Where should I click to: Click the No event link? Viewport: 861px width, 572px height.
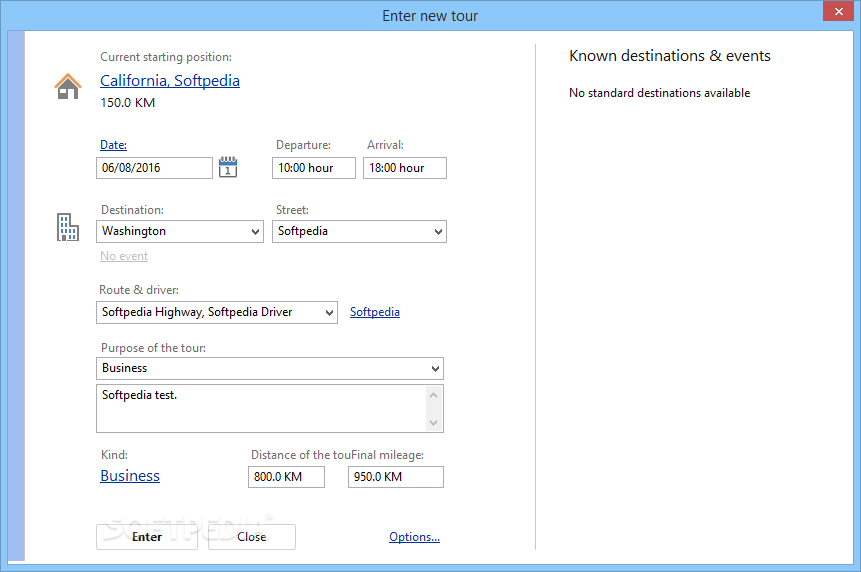124,256
